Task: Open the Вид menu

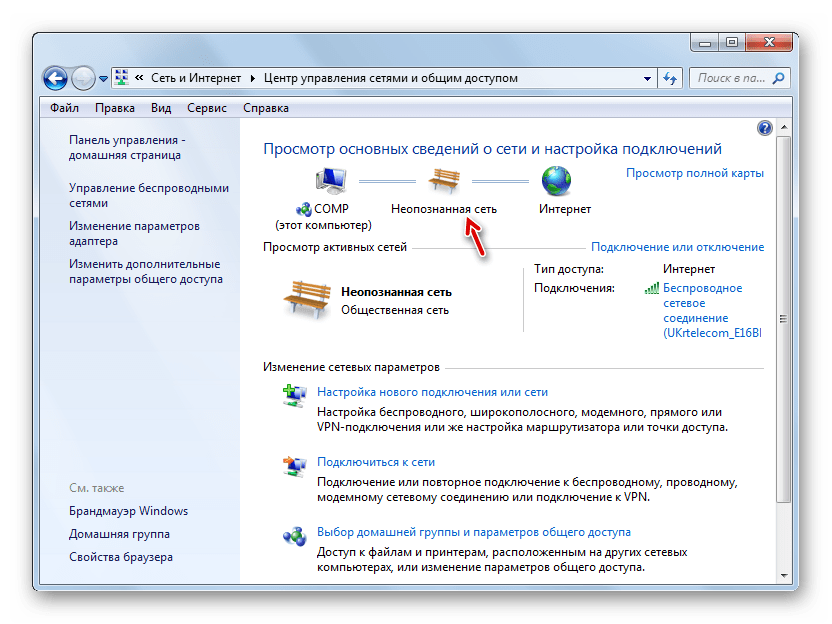Action: tap(161, 108)
